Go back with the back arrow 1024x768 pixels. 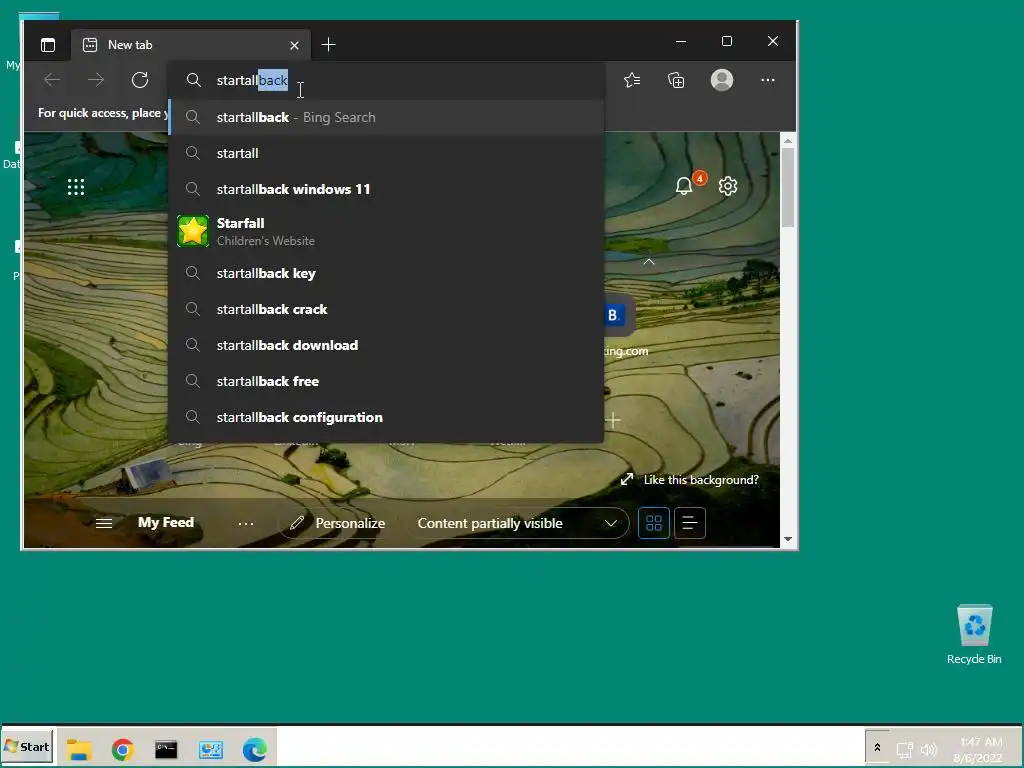click(52, 80)
